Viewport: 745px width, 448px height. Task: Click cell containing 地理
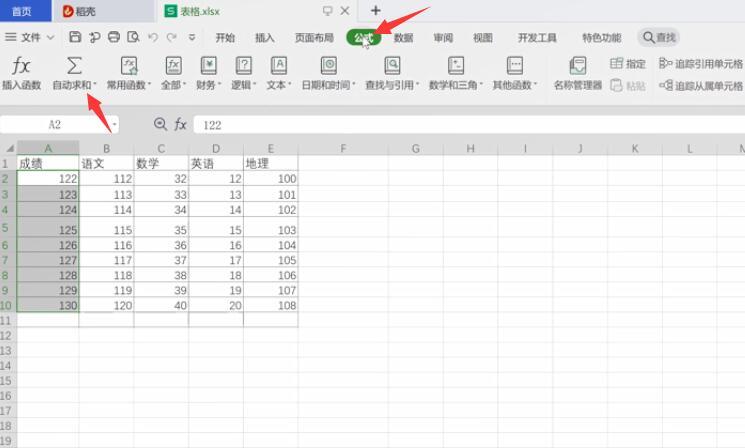270,163
